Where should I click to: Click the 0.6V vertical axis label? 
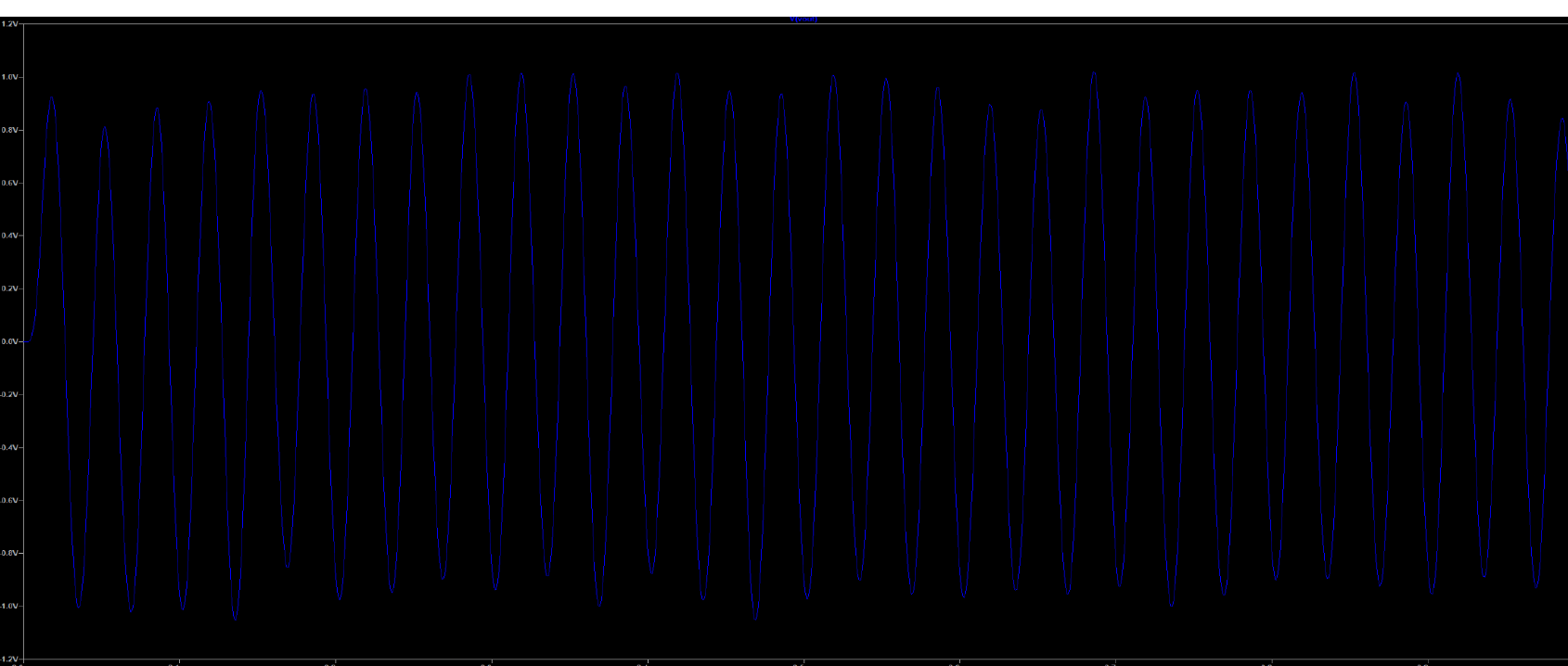[10, 184]
